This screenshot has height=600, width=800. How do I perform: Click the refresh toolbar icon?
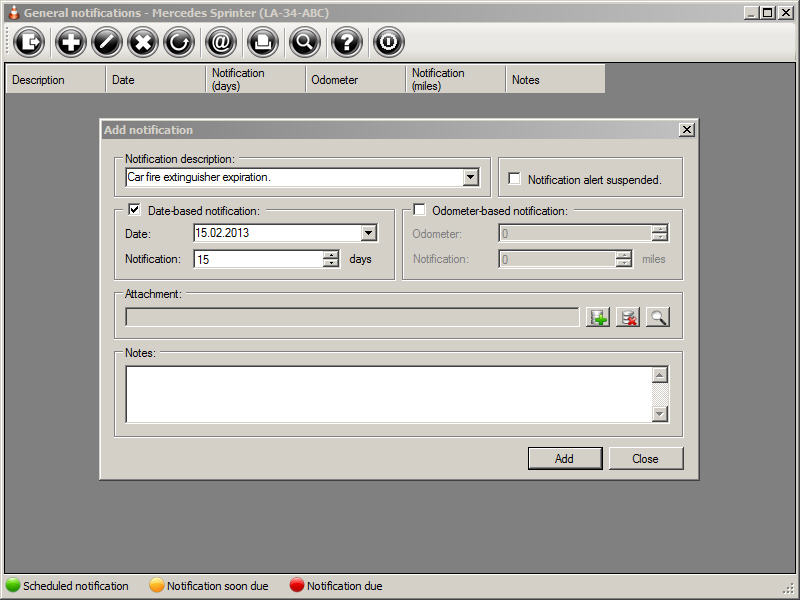click(179, 42)
